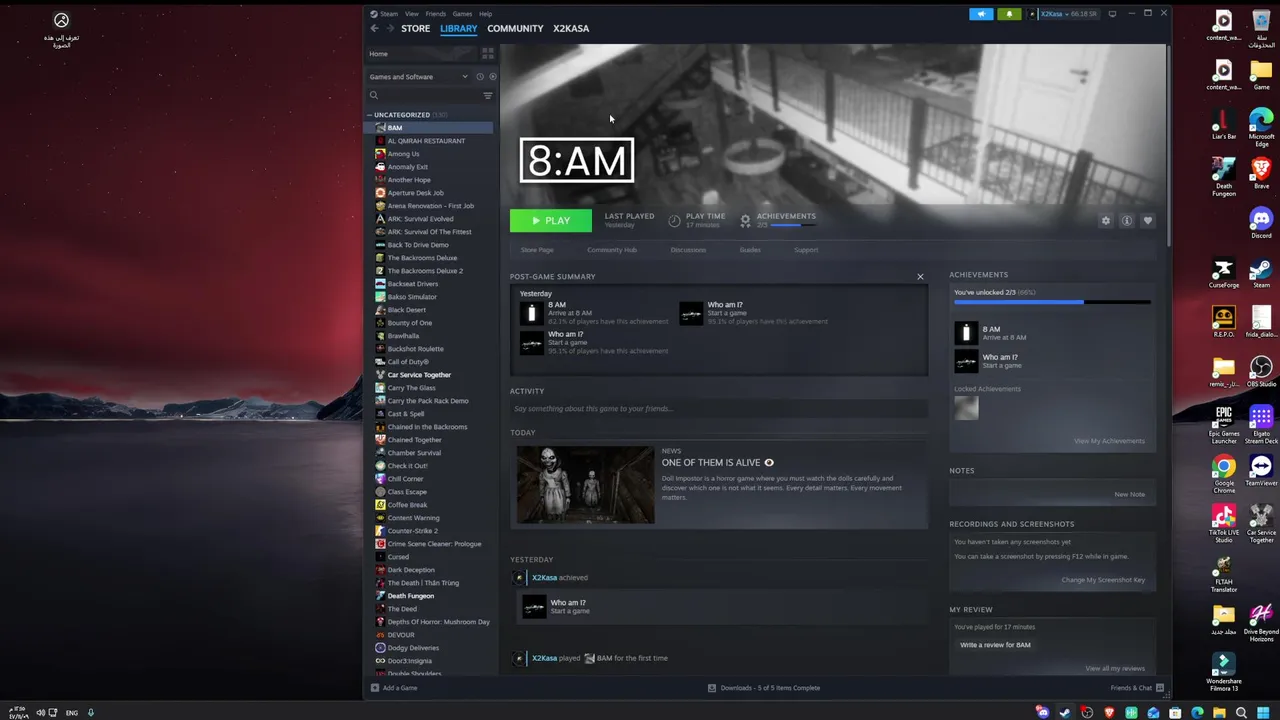Open advanced library filter options icon

pos(488,96)
